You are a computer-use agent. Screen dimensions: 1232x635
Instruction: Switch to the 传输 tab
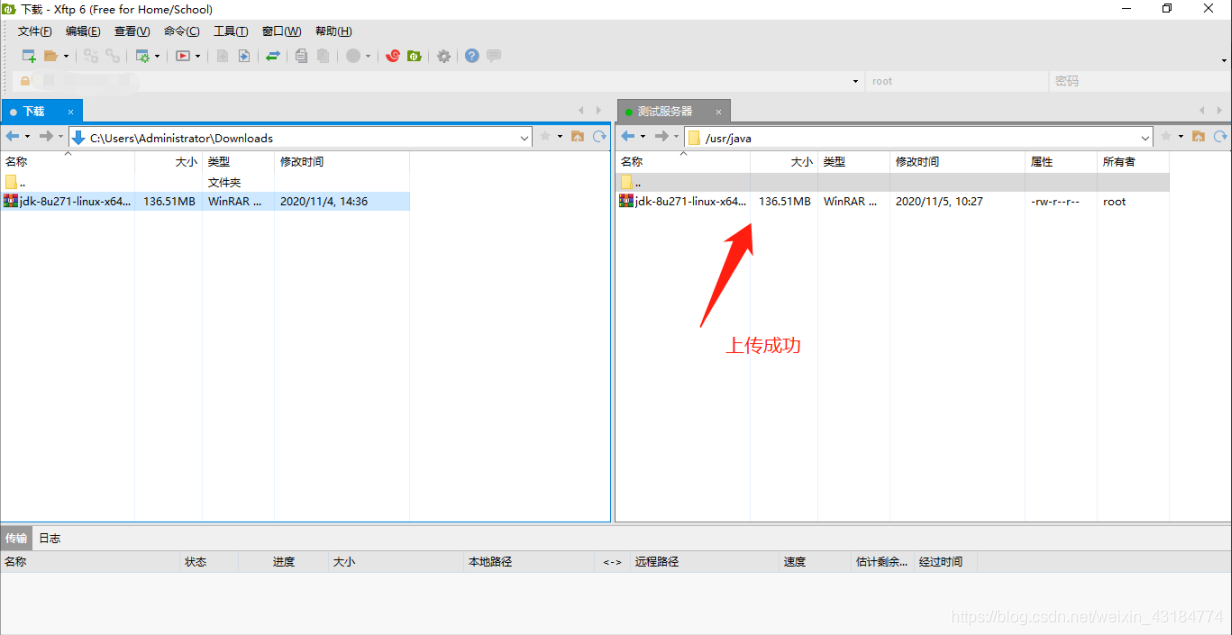(16, 538)
